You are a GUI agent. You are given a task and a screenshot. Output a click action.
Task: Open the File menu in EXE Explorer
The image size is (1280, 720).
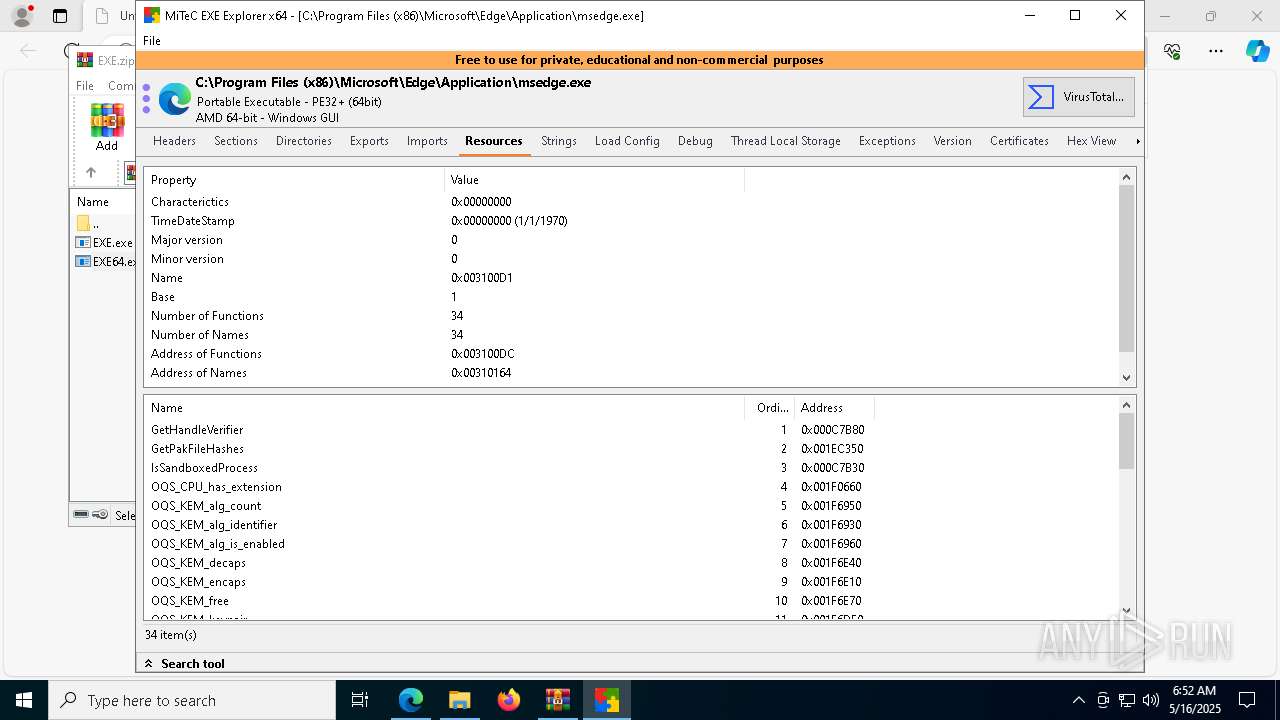(152, 41)
